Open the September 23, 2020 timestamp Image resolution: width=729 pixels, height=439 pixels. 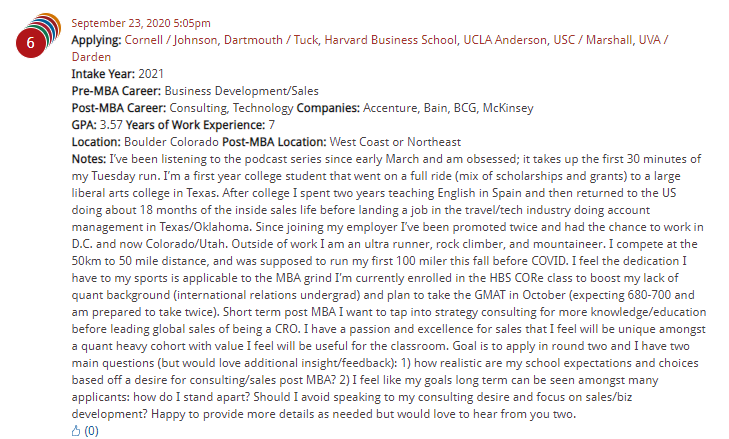141,23
